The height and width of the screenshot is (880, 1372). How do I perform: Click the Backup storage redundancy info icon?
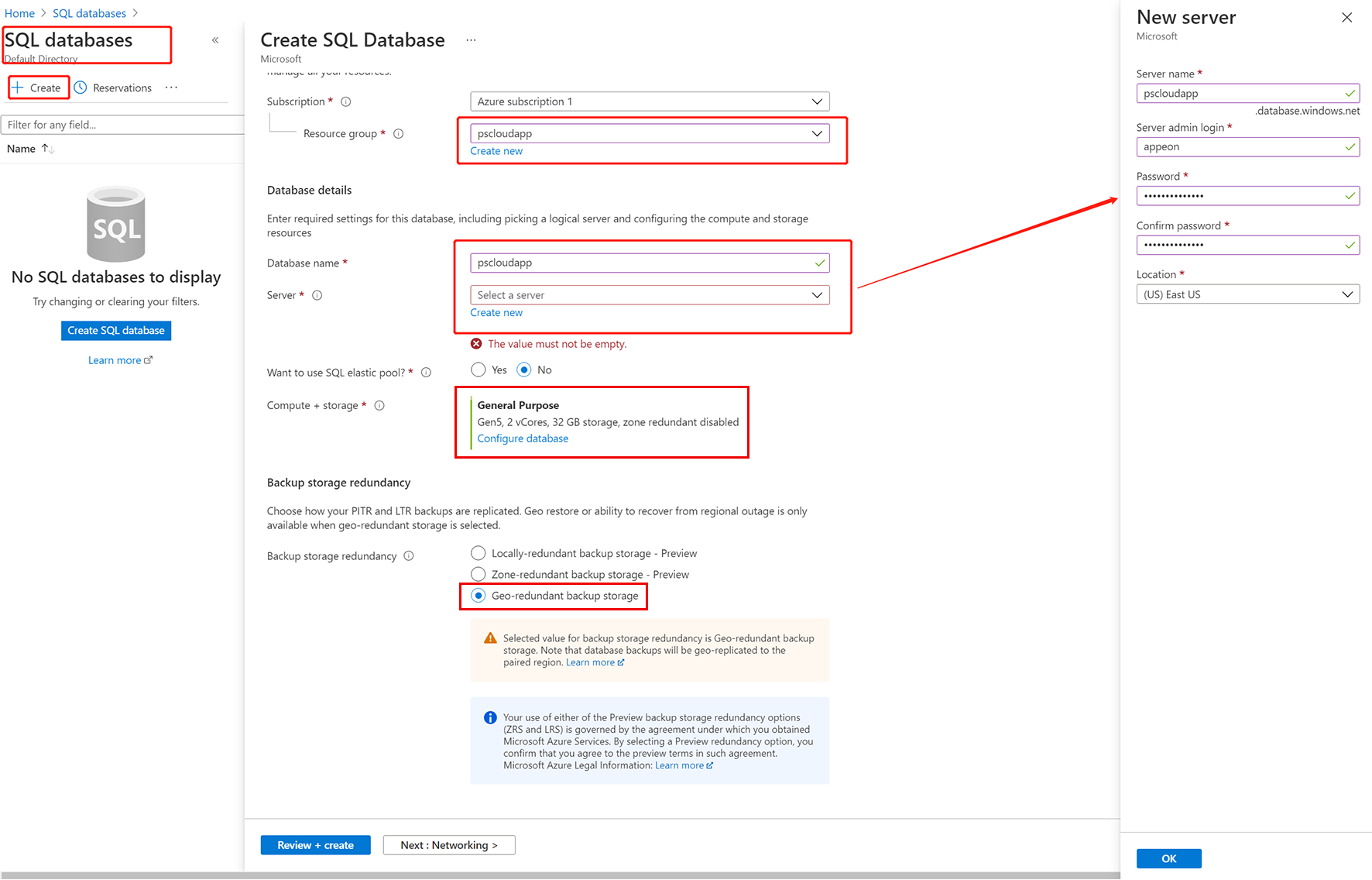tap(409, 556)
